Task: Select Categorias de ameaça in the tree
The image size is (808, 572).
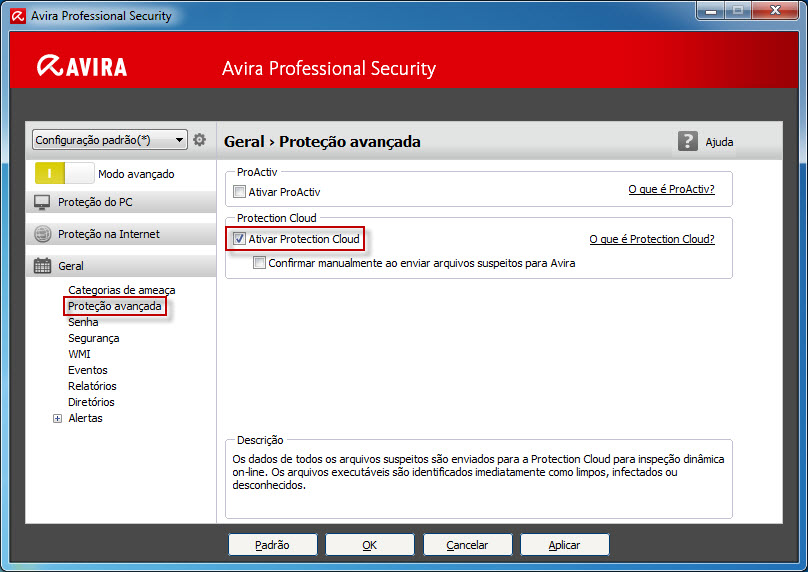Action: pyautogui.click(x=122, y=290)
